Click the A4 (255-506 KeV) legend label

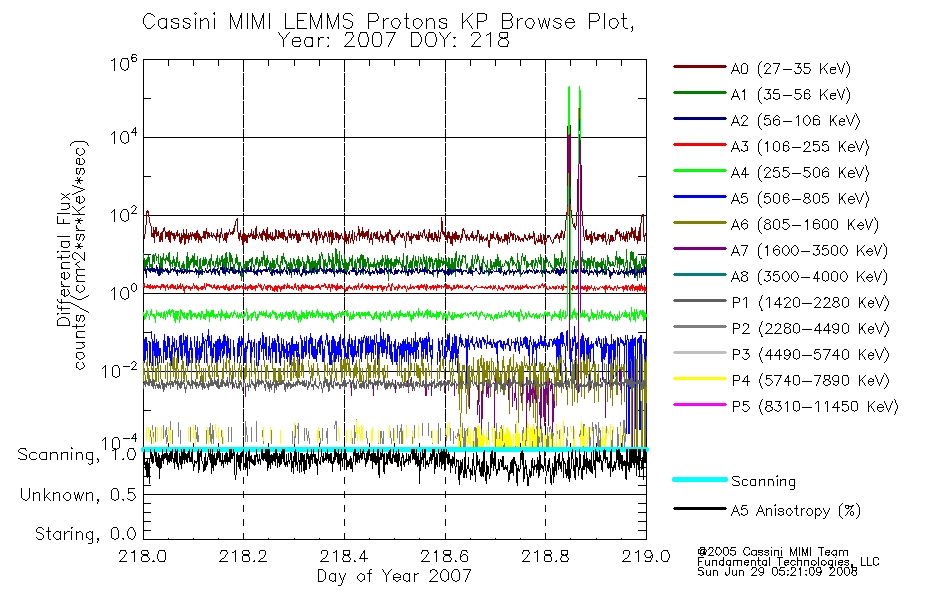[800, 173]
